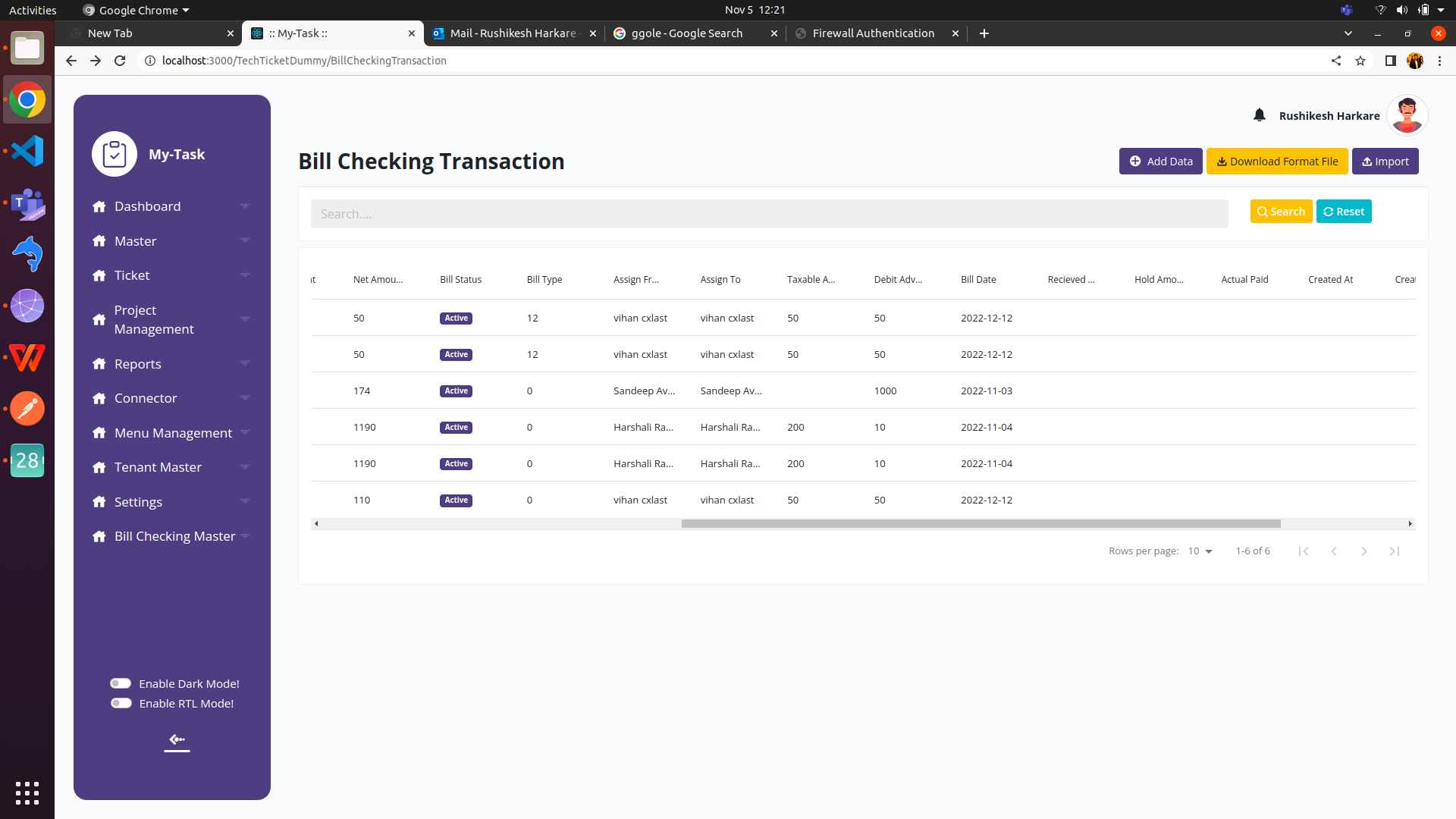The width and height of the screenshot is (1456, 819).
Task: Expand the Ticket menu arrow
Action: coord(245,275)
